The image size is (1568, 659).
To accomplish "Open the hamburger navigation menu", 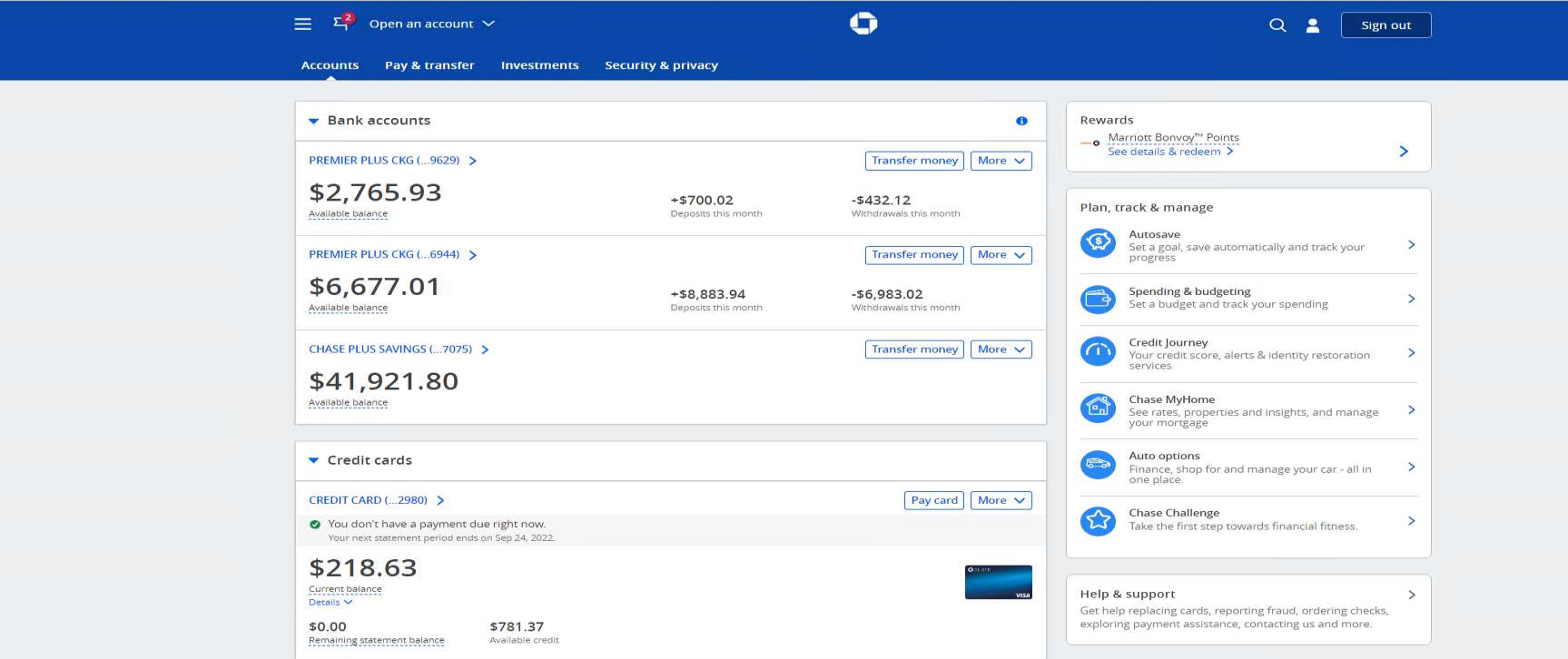I will [302, 25].
